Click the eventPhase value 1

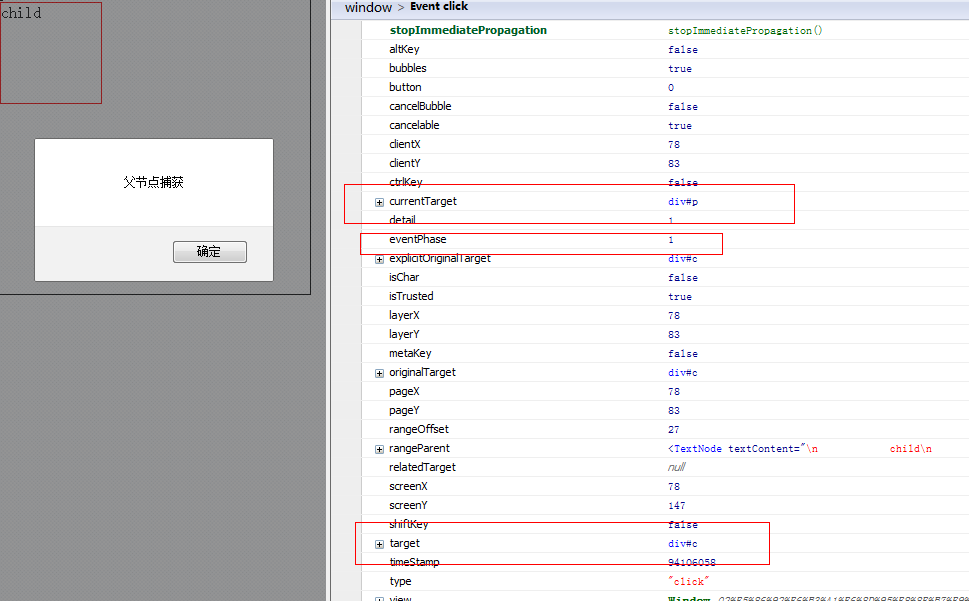[671, 240]
